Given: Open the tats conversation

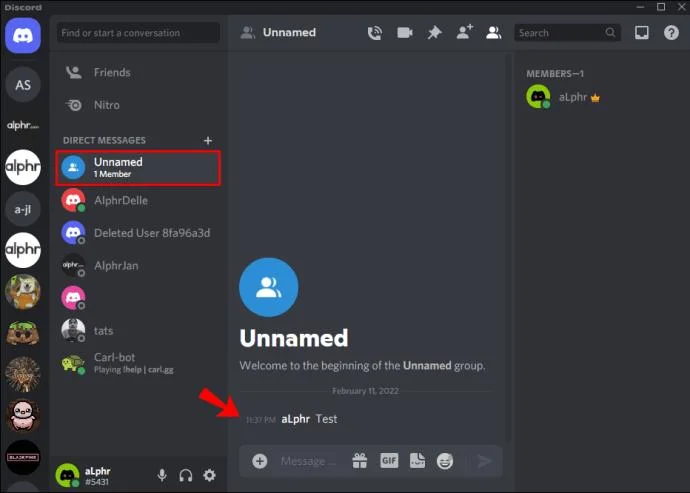Looking at the screenshot, I should click(x=138, y=331).
